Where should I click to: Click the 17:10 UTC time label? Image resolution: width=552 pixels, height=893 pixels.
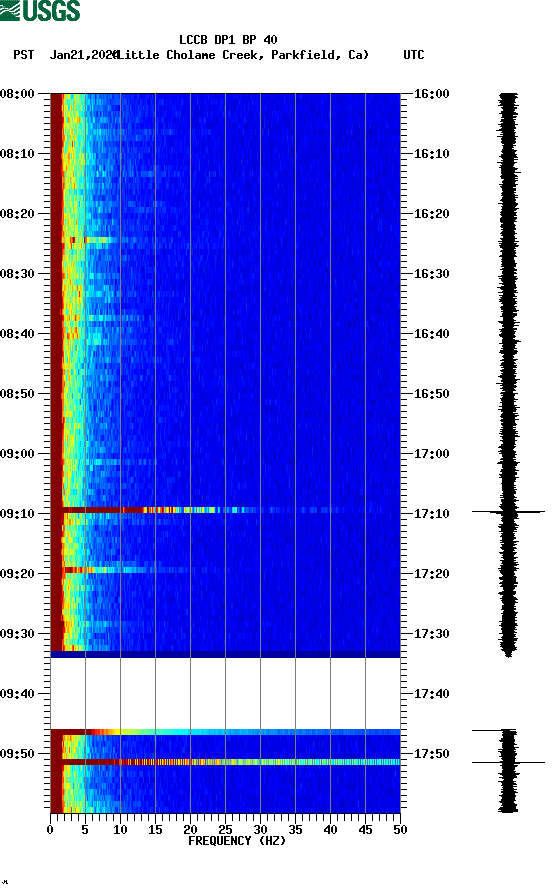point(431,514)
